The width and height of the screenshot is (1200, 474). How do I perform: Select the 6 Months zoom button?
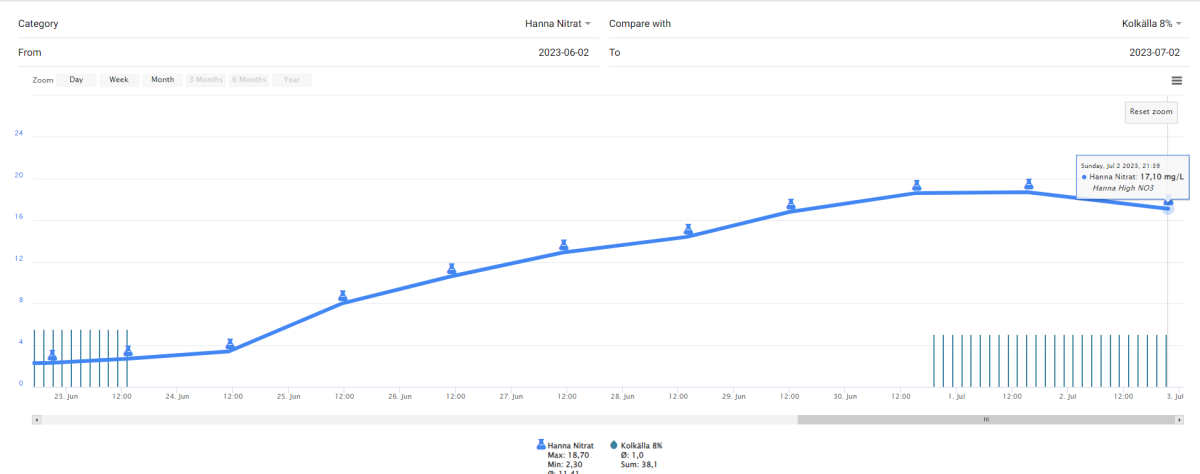[x=249, y=80]
